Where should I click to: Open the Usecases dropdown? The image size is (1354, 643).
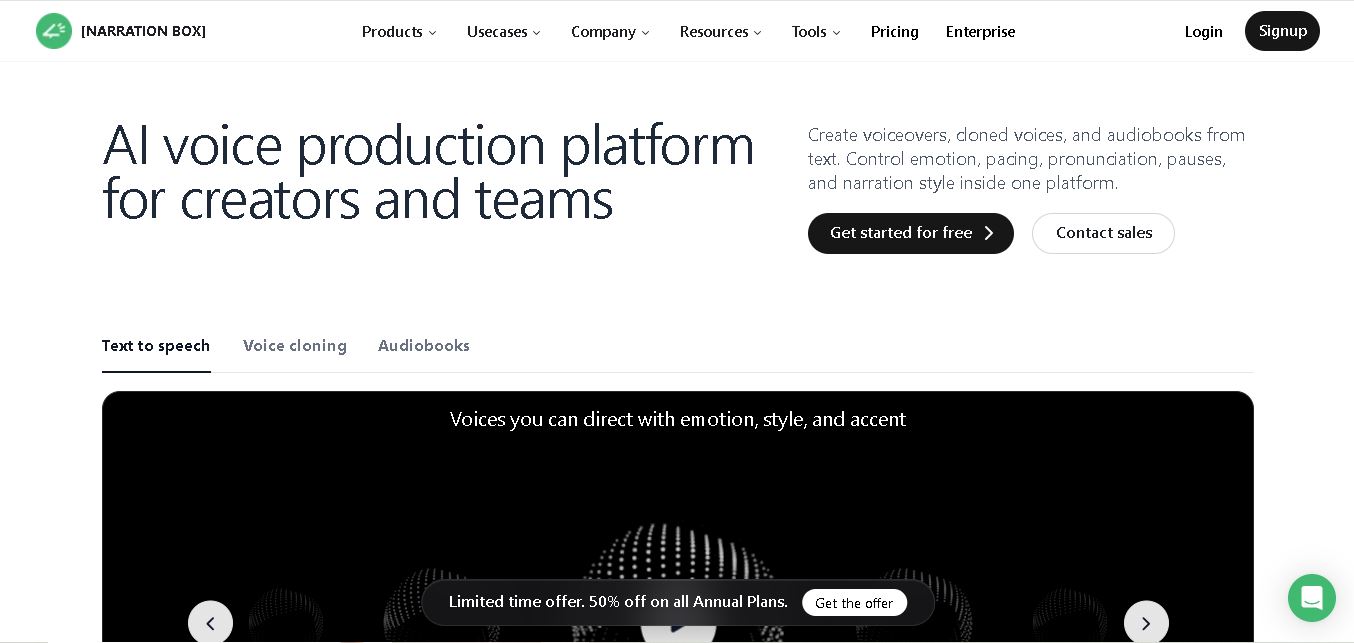504,32
